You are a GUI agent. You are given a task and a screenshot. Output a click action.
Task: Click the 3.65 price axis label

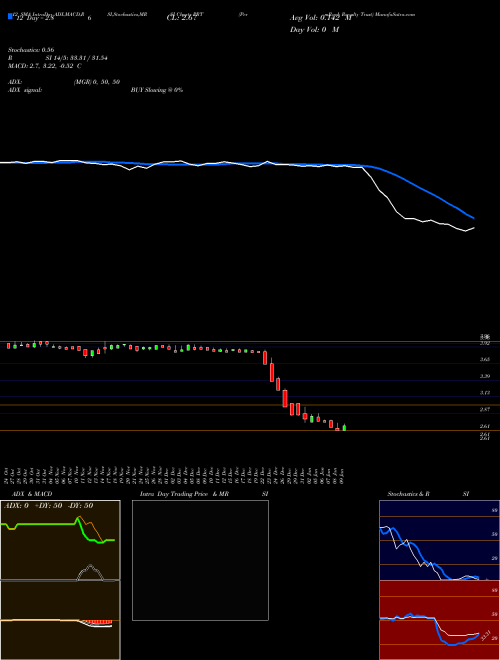[485, 359]
